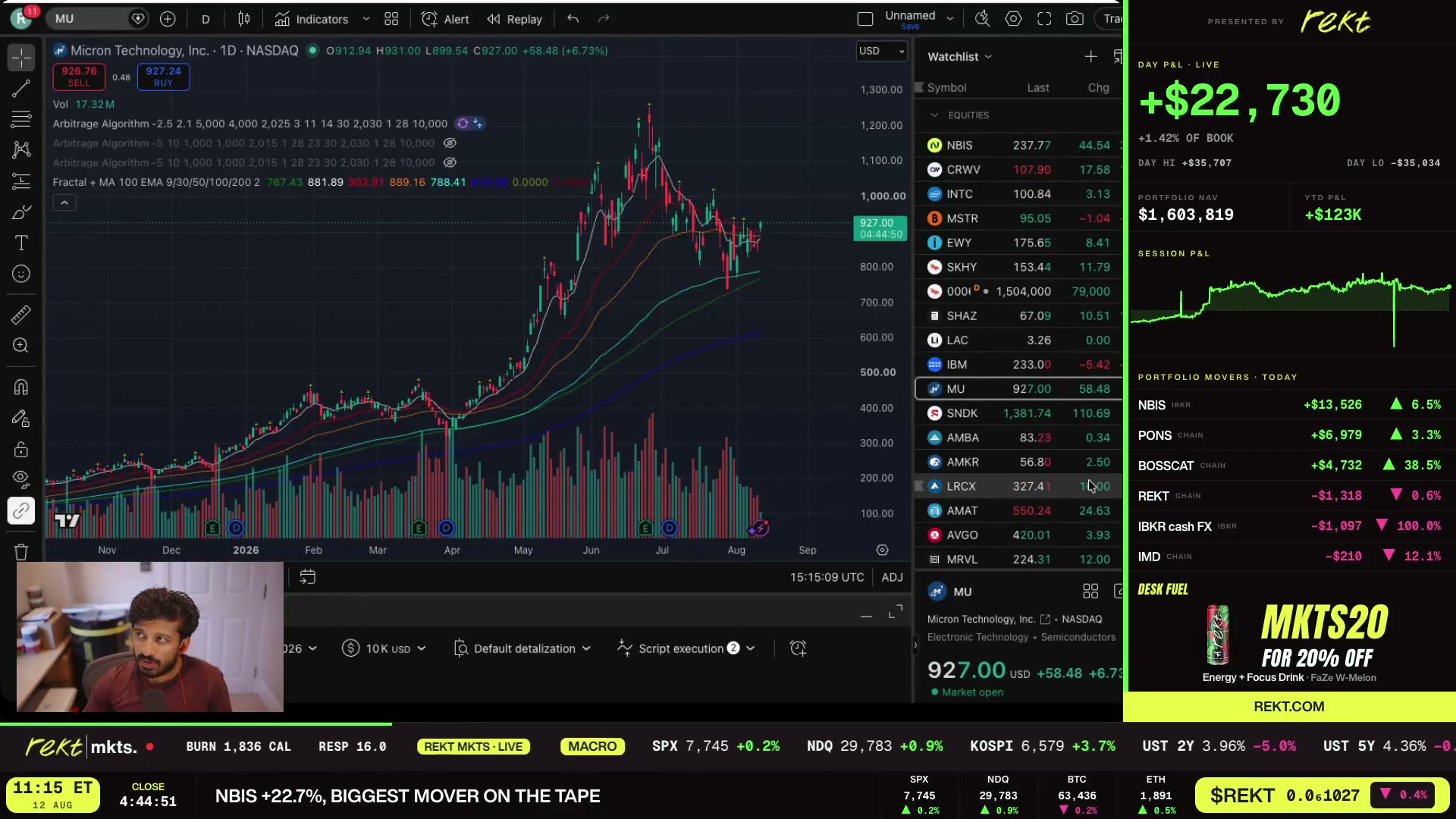
Task: Open Default detalization dropdown
Action: point(522,648)
